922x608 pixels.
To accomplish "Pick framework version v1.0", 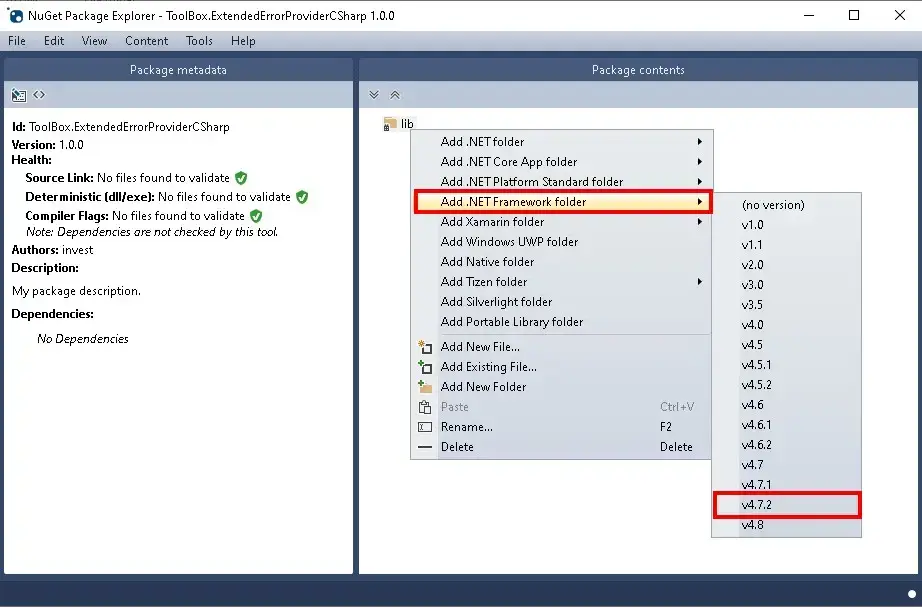I will [x=786, y=225].
